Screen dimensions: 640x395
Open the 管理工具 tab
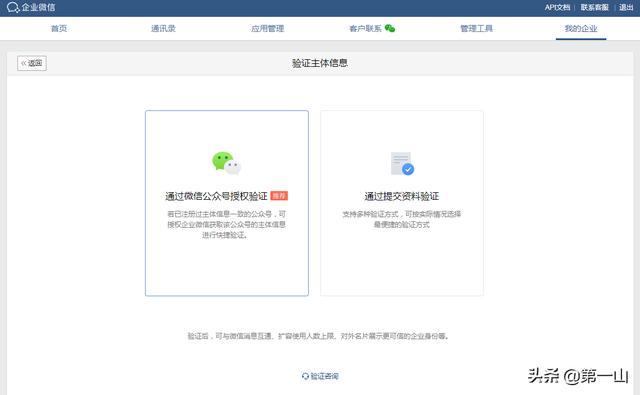pyautogui.click(x=476, y=29)
